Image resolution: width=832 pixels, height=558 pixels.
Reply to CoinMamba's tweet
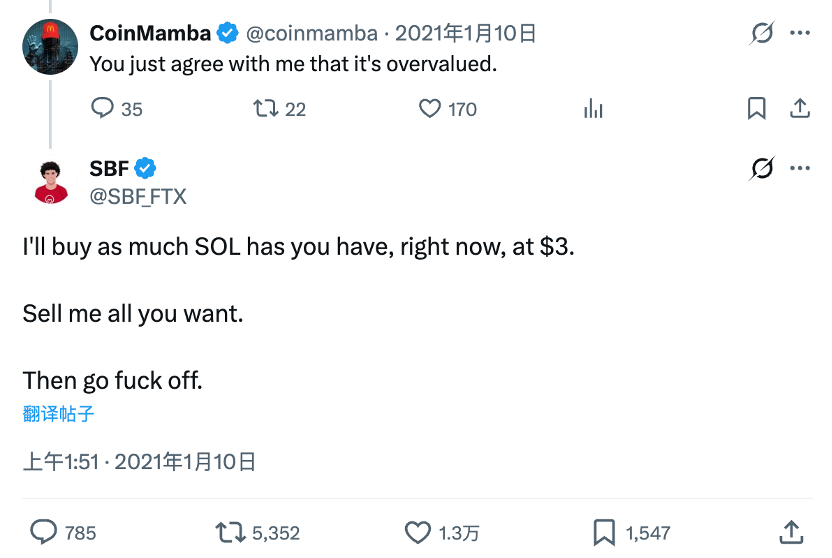[103, 108]
